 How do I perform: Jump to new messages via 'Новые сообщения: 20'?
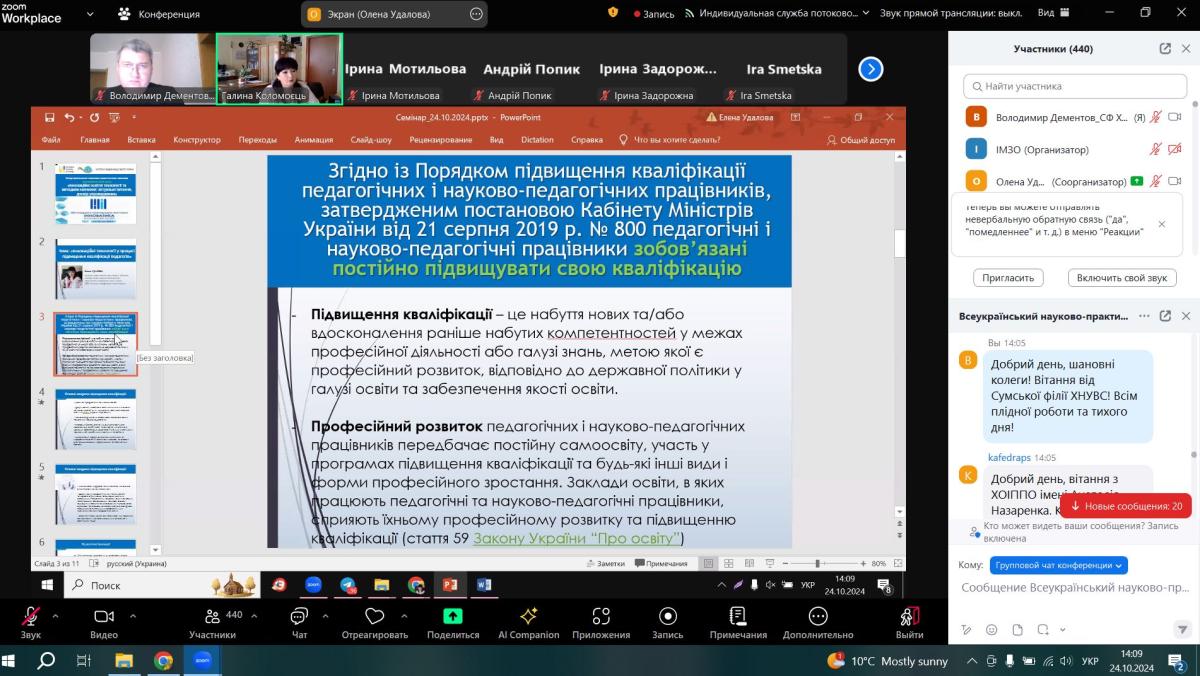(1125, 506)
